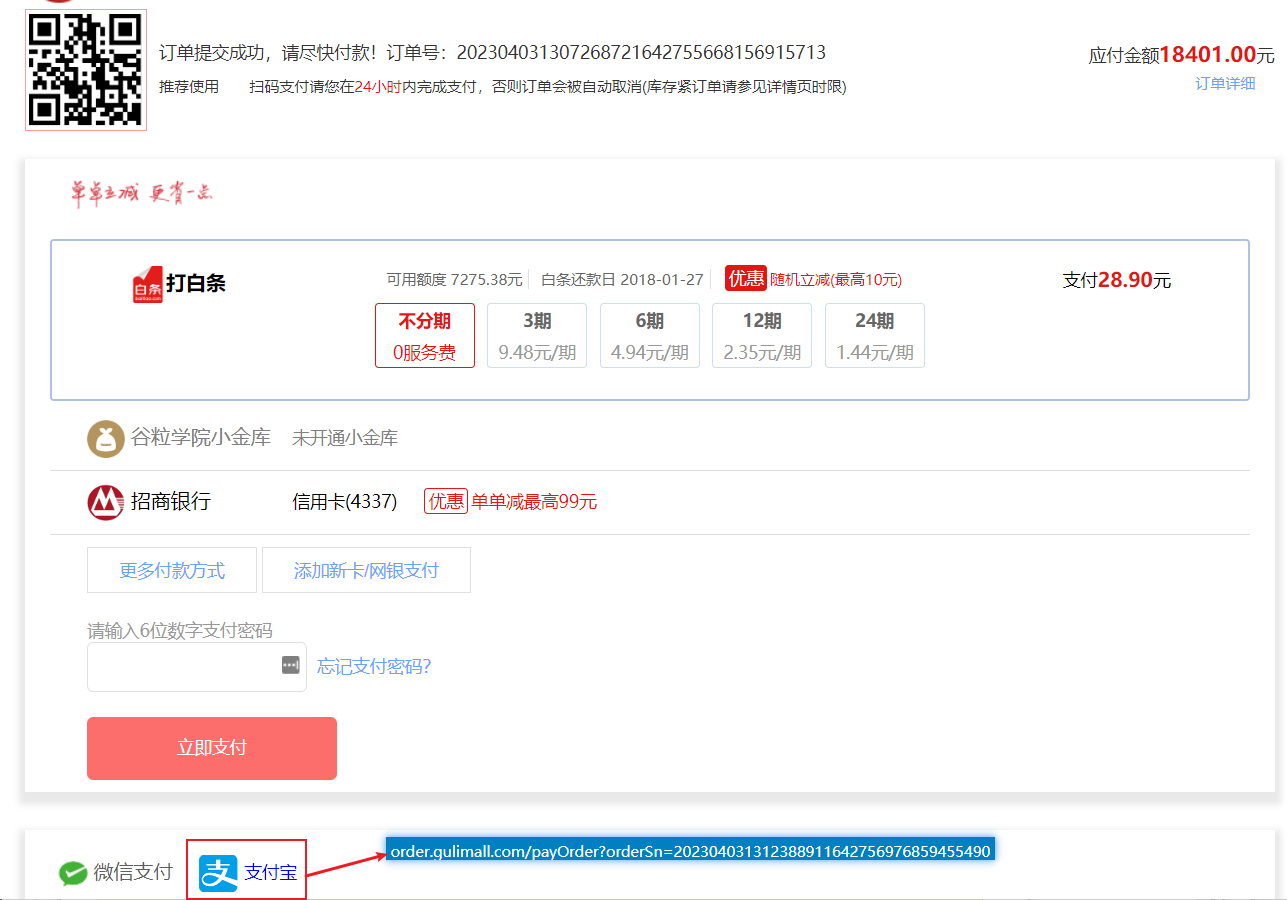Click the blue Alipay logo icon

[x=218, y=873]
